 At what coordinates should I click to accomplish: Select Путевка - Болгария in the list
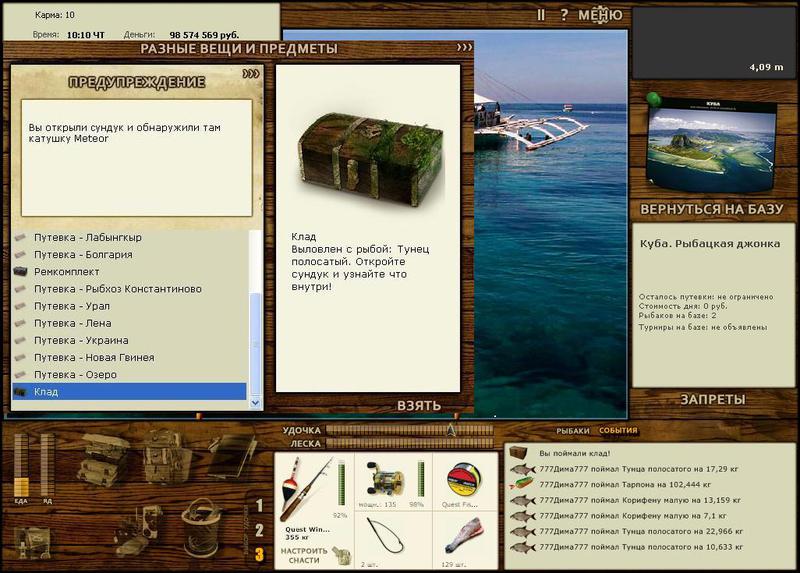pos(129,255)
